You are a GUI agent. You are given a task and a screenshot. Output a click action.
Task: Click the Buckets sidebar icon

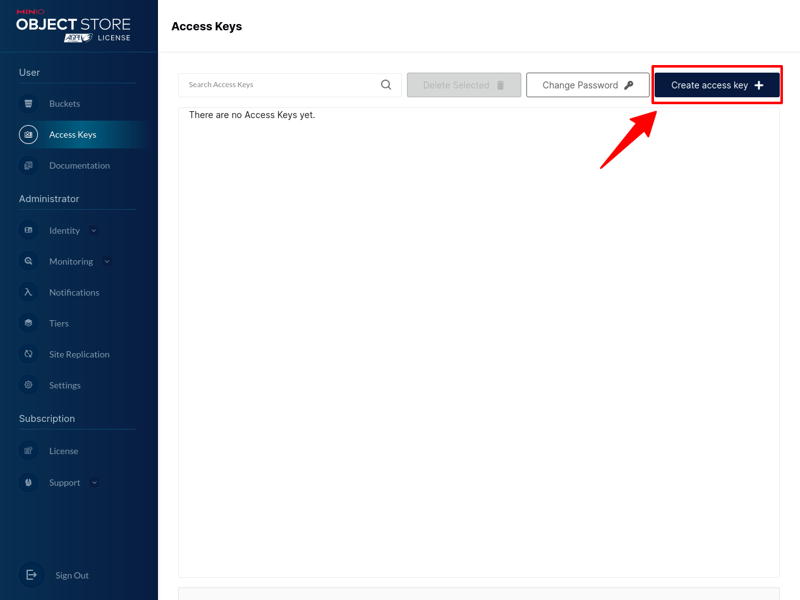coord(28,104)
